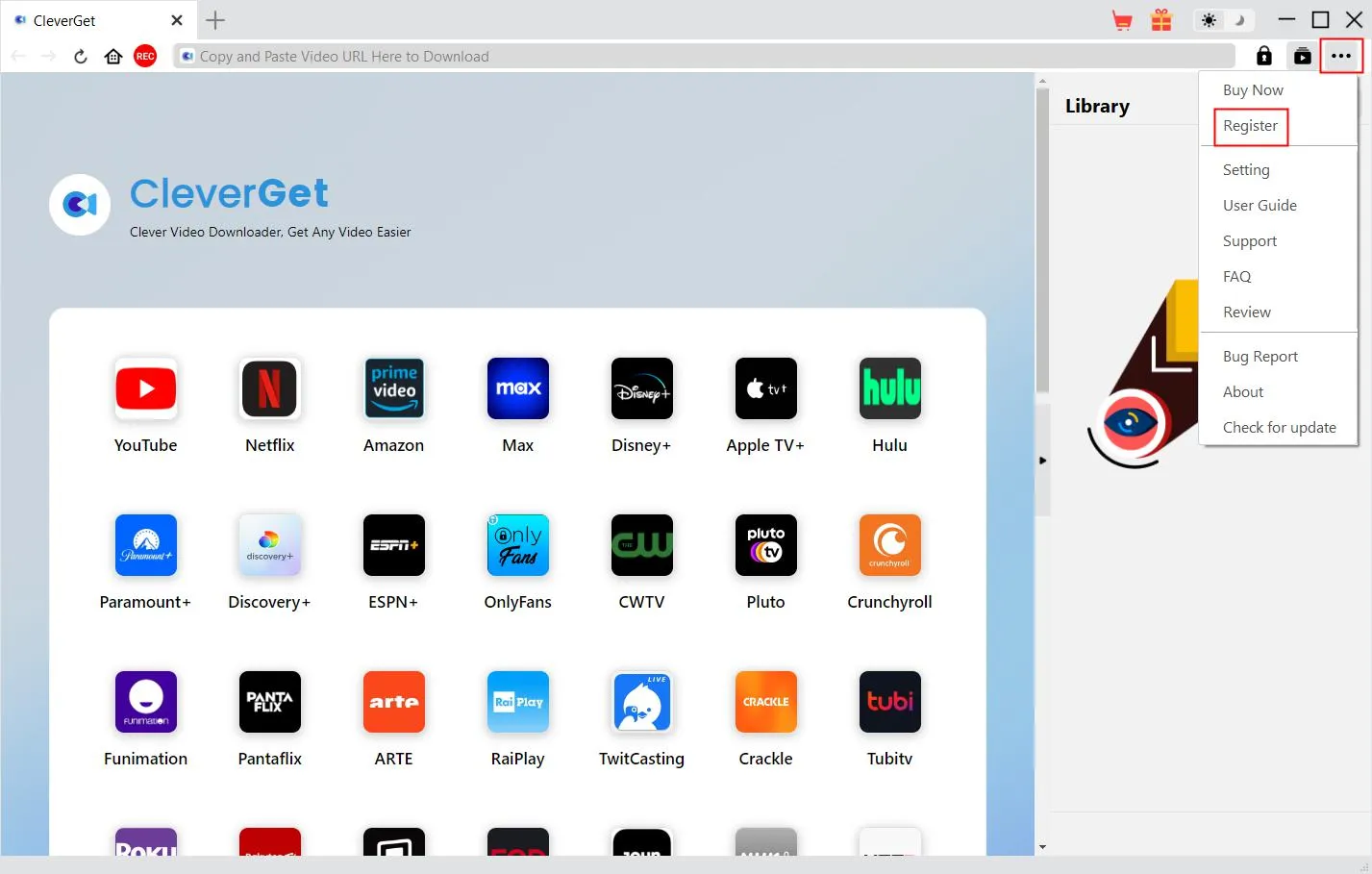Select Register from the menu
This screenshot has height=874, width=1372.
point(1250,126)
